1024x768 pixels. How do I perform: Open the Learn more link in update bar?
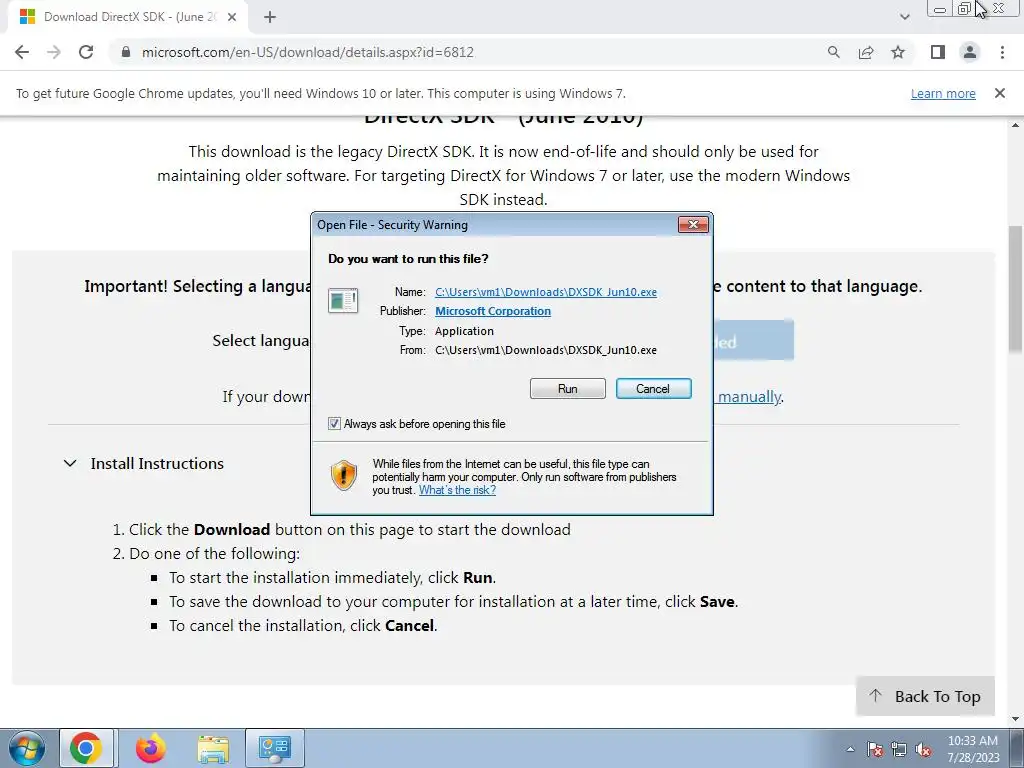pos(943,93)
